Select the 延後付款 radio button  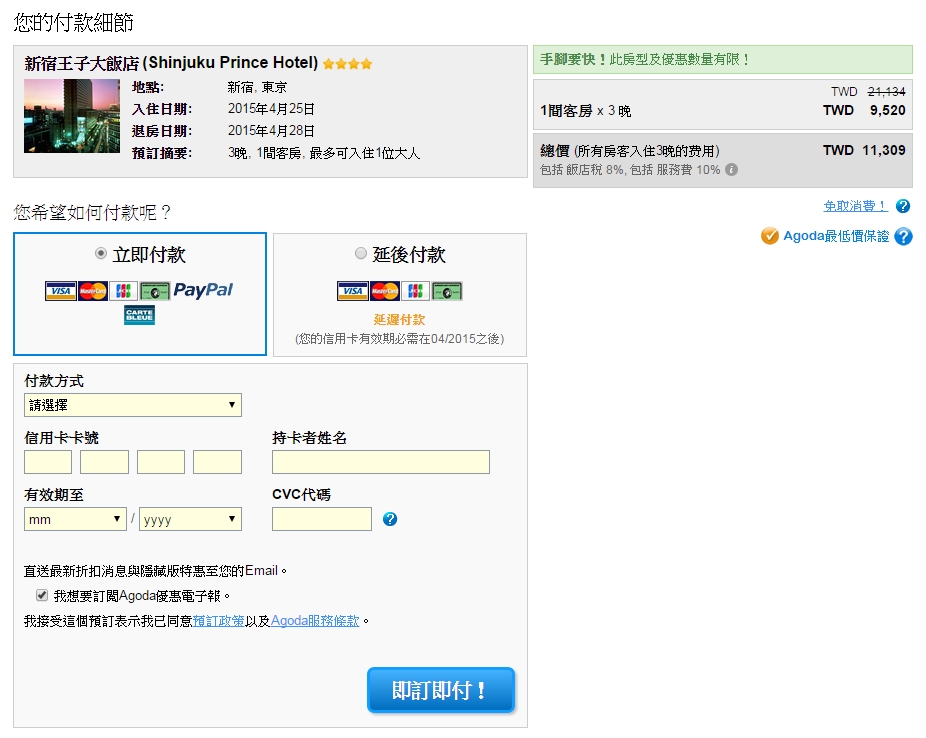pos(361,254)
